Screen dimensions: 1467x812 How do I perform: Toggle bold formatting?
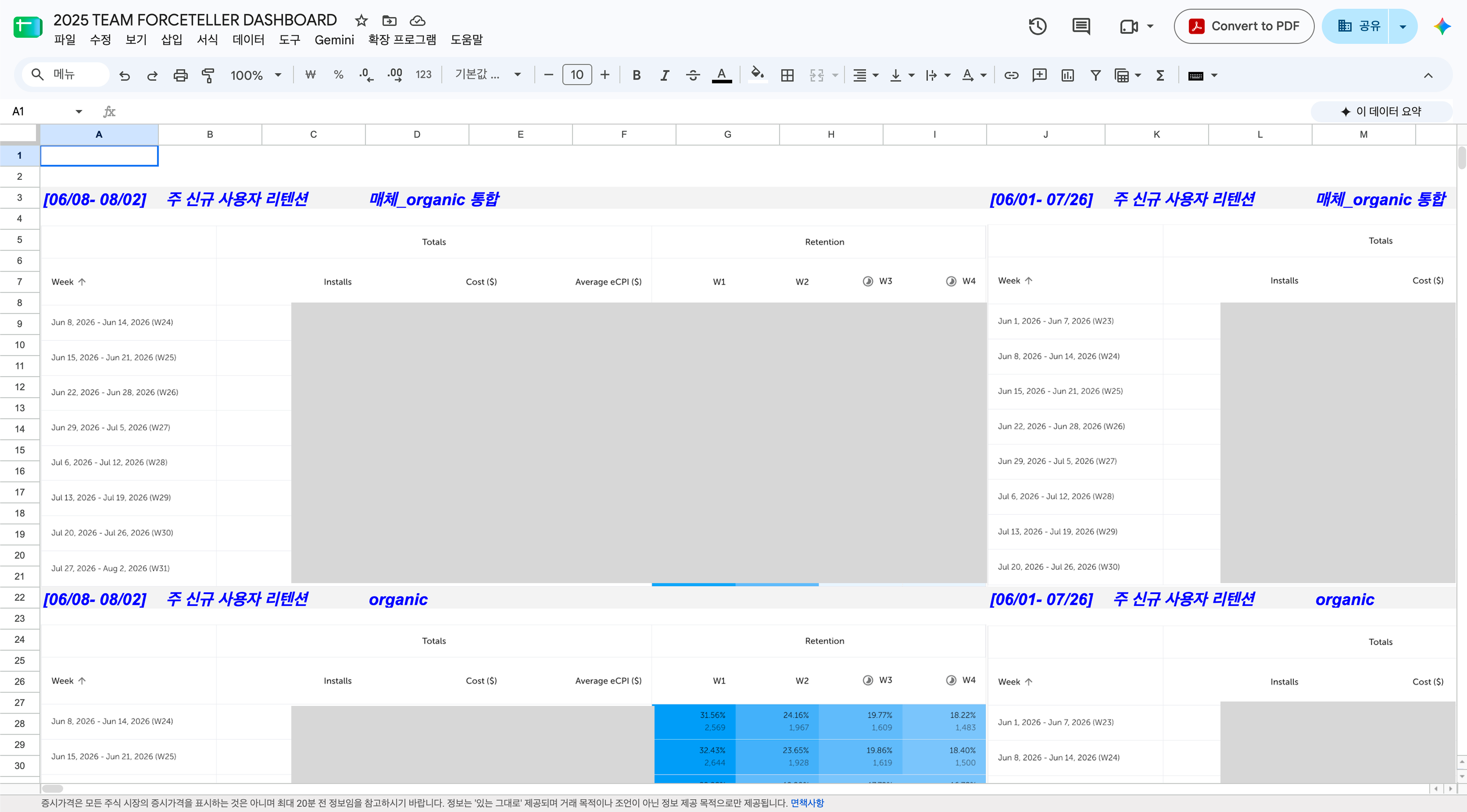coord(637,75)
